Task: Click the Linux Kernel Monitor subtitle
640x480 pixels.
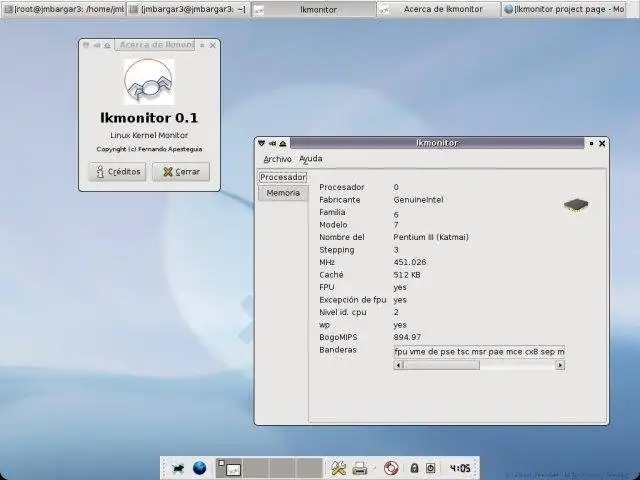Action: (149, 135)
